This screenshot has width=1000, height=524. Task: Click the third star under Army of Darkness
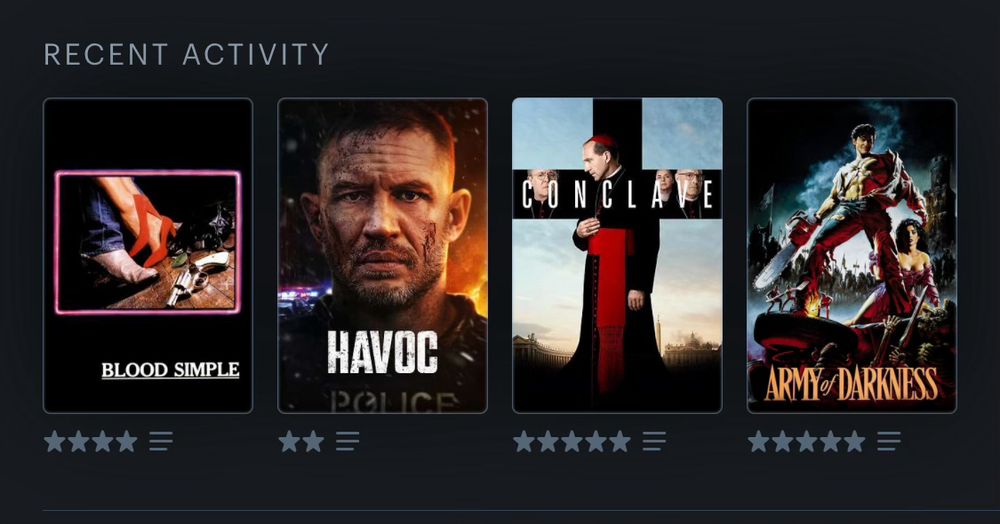click(x=806, y=441)
